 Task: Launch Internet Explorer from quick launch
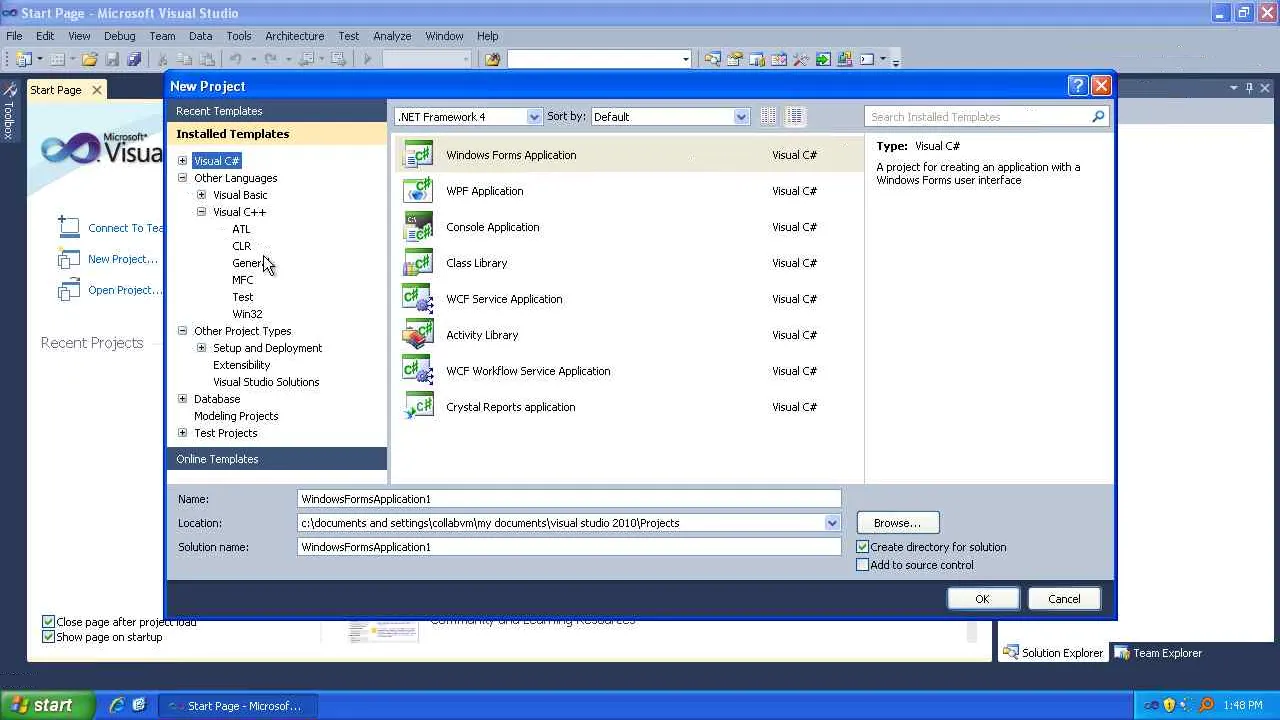point(117,705)
